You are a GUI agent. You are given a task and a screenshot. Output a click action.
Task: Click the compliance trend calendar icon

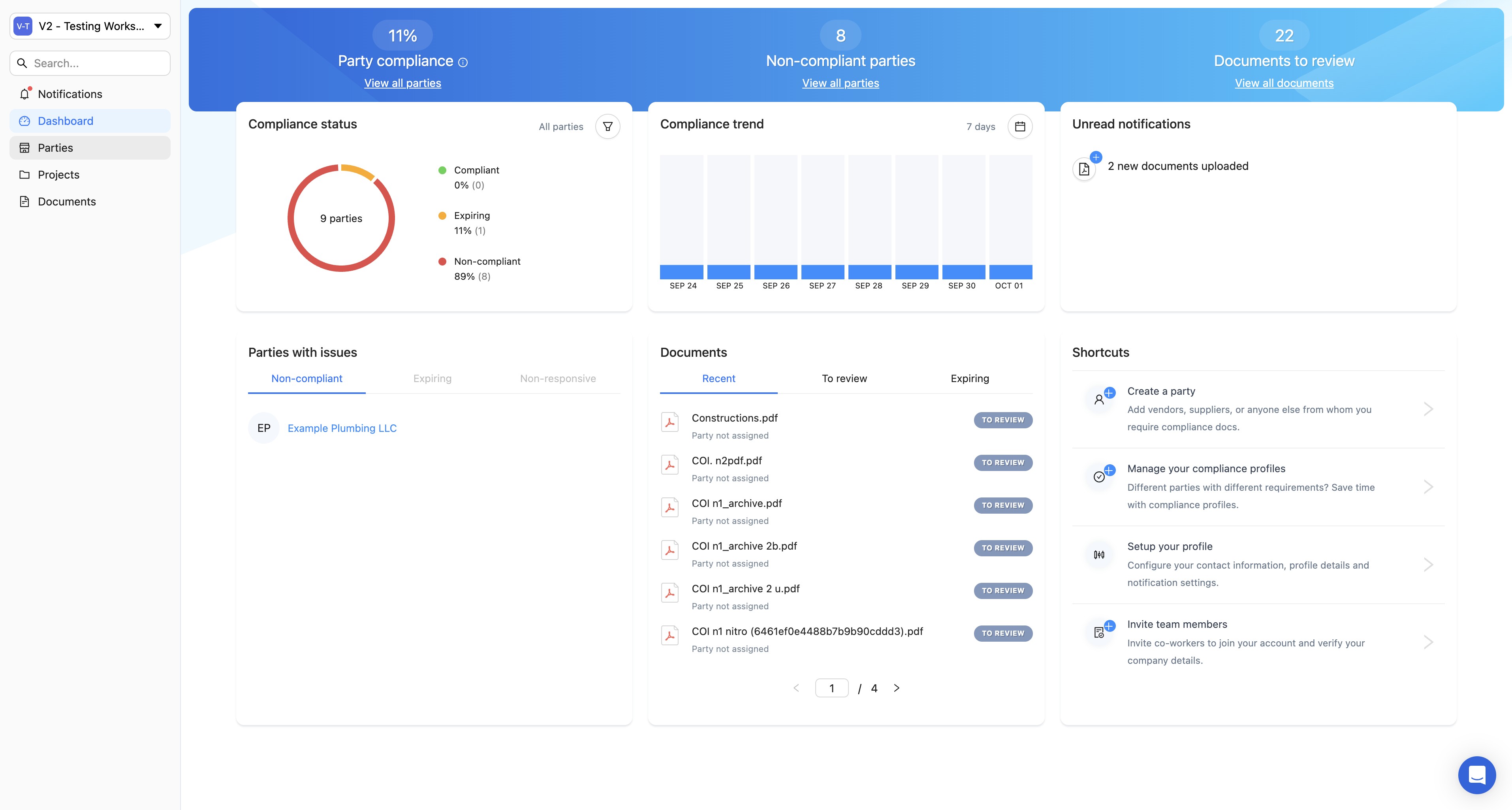[x=1019, y=126]
